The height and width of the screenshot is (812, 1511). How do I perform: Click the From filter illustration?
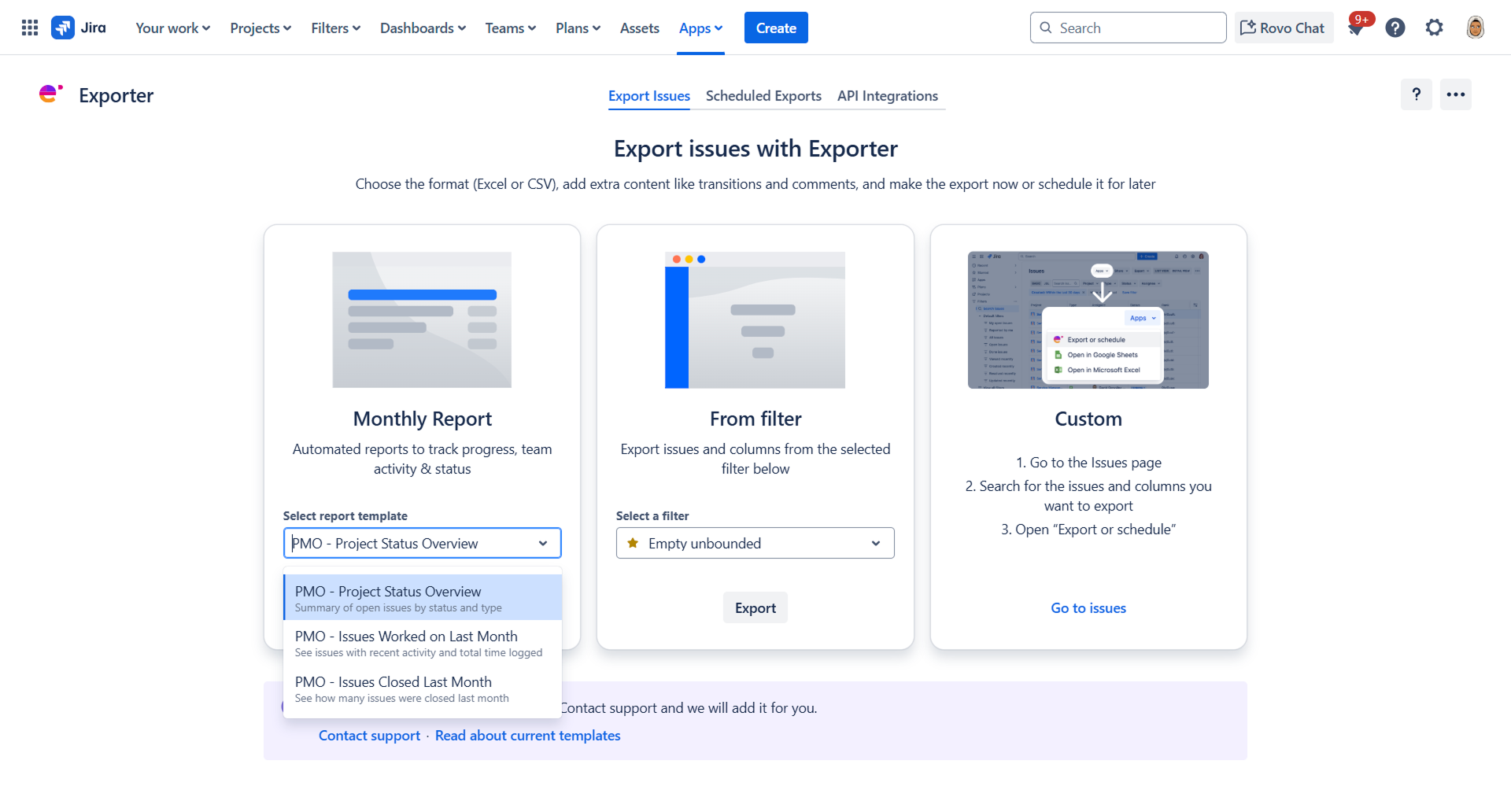(x=755, y=319)
